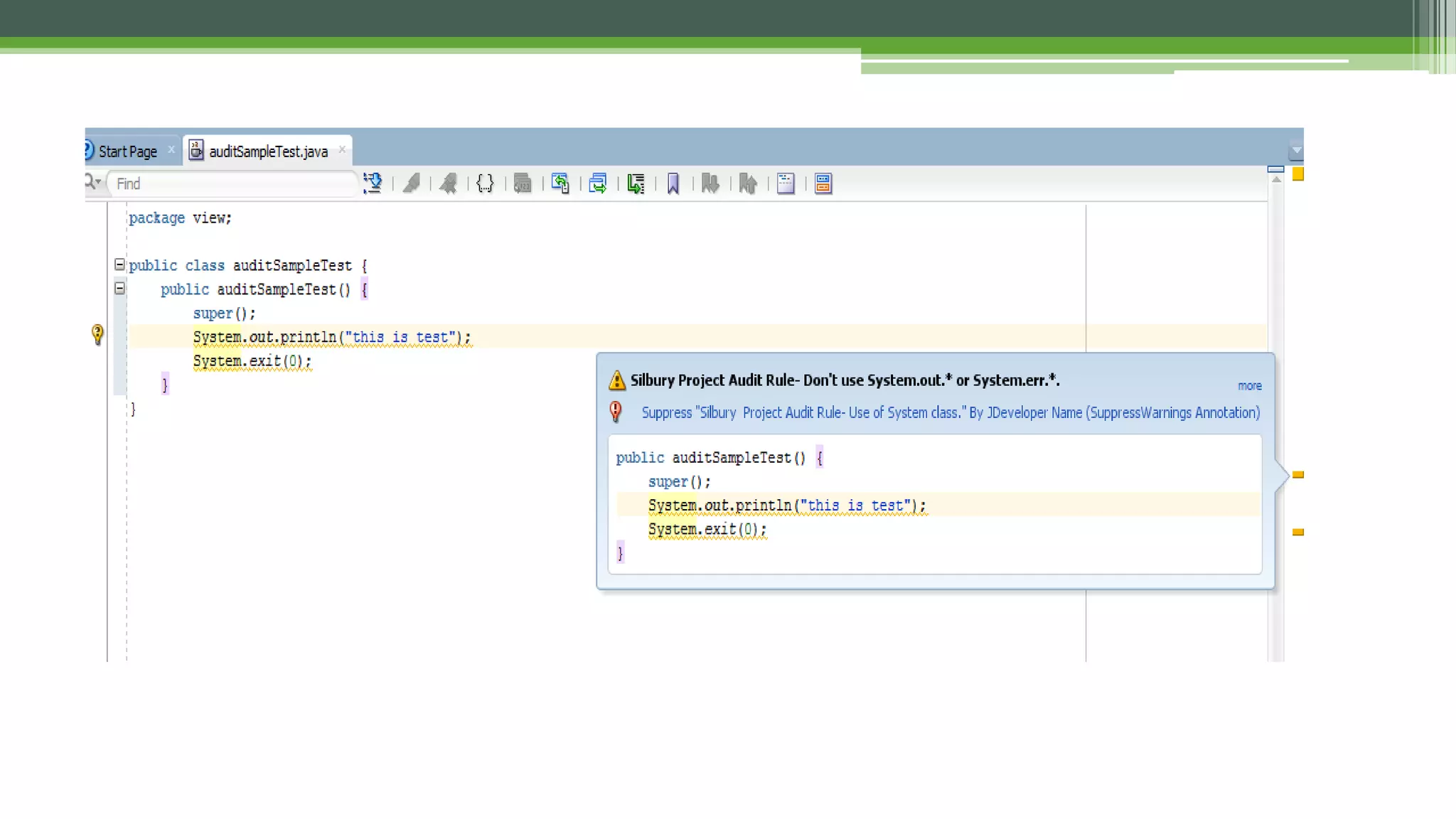
Task: Close the auditSampleTest.java tab
Action: tap(342, 149)
